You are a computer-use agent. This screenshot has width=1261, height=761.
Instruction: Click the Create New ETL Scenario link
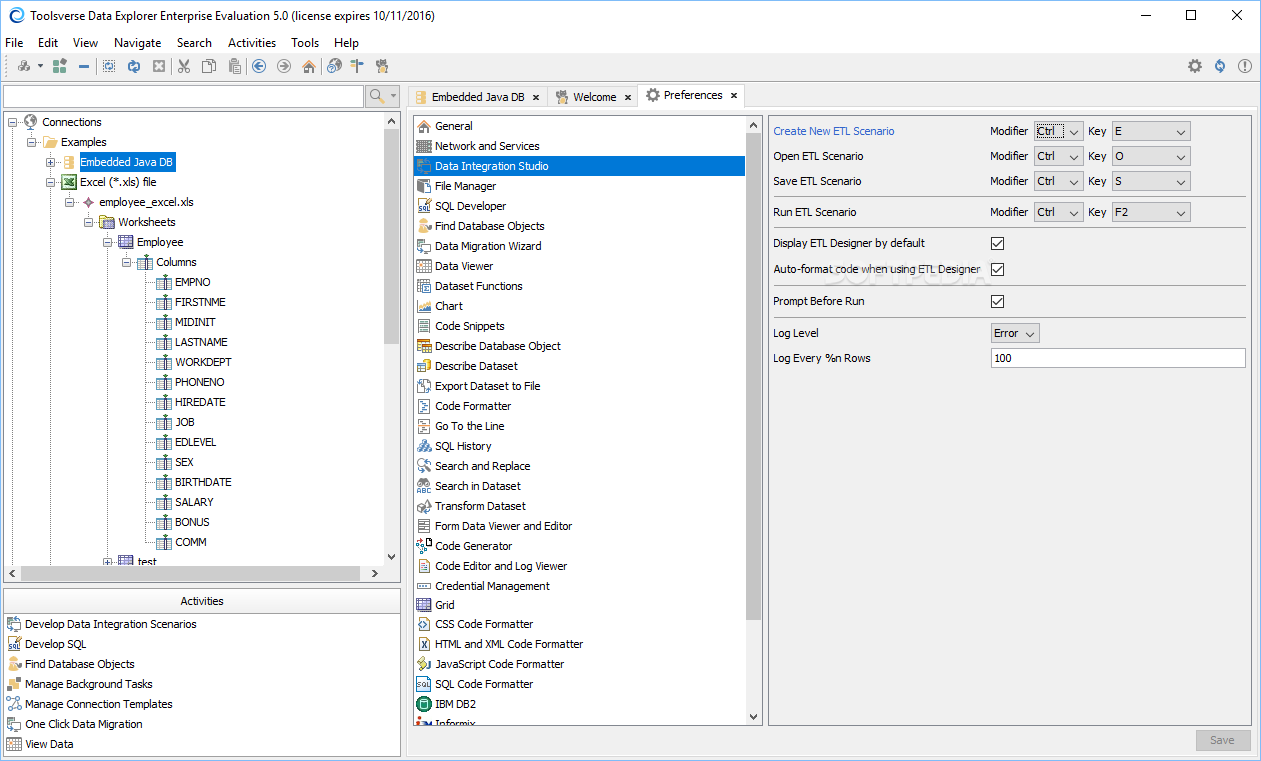pos(834,131)
